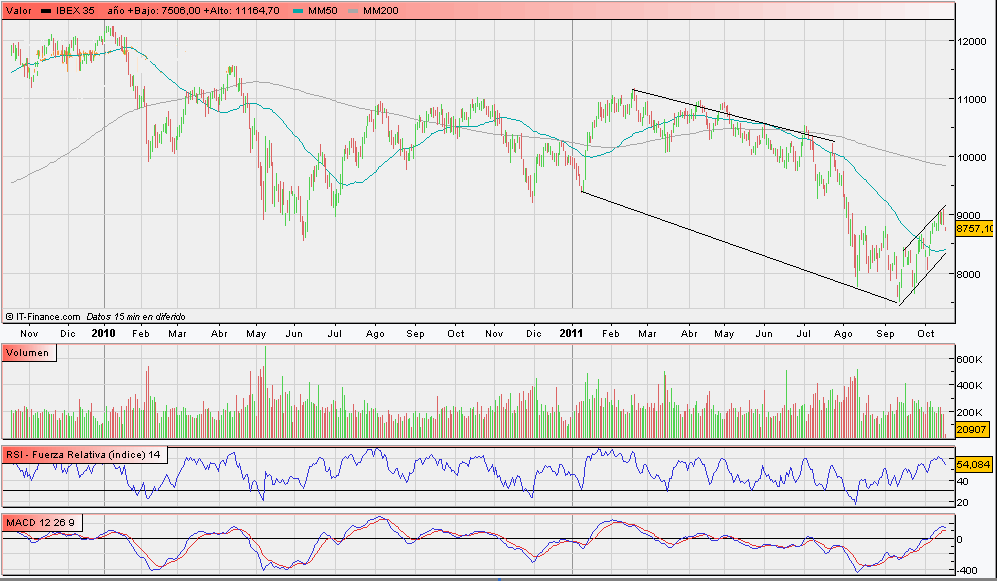Select the MACD 12 26 9 panel label
Screen dimensions: 997x581
tap(41, 523)
